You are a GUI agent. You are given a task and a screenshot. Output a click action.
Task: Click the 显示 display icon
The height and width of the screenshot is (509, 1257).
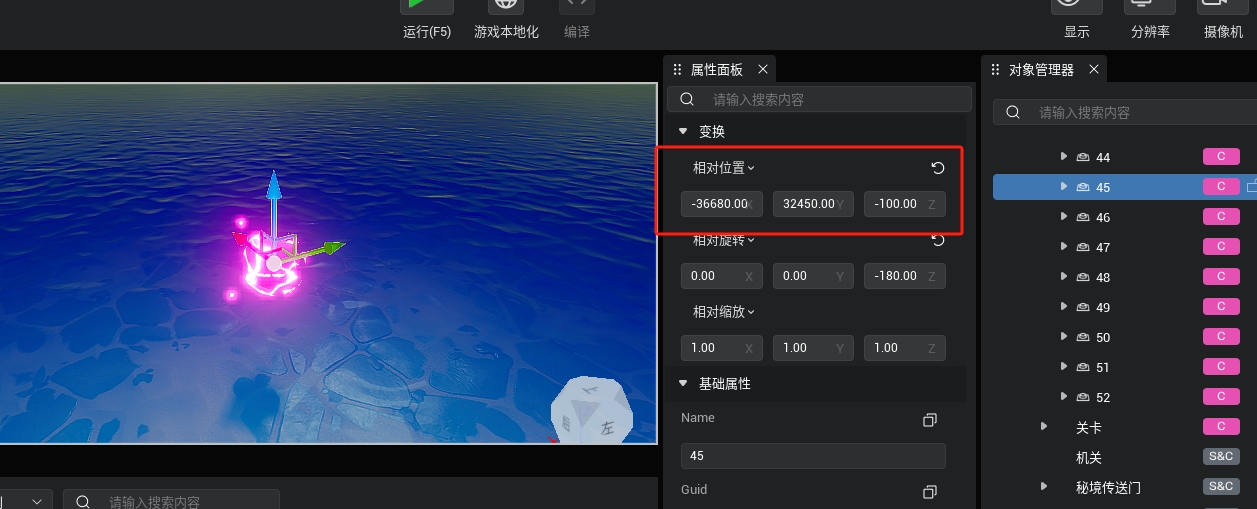coord(1076,8)
